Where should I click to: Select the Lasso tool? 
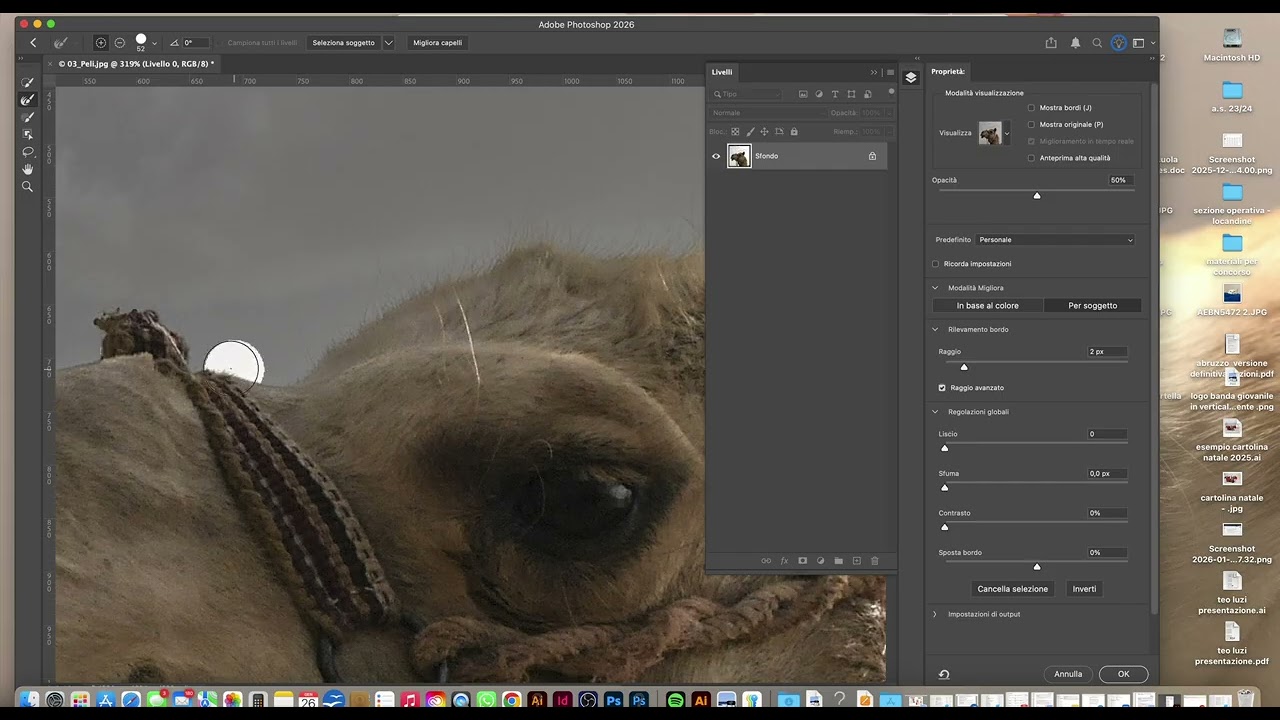point(28,152)
